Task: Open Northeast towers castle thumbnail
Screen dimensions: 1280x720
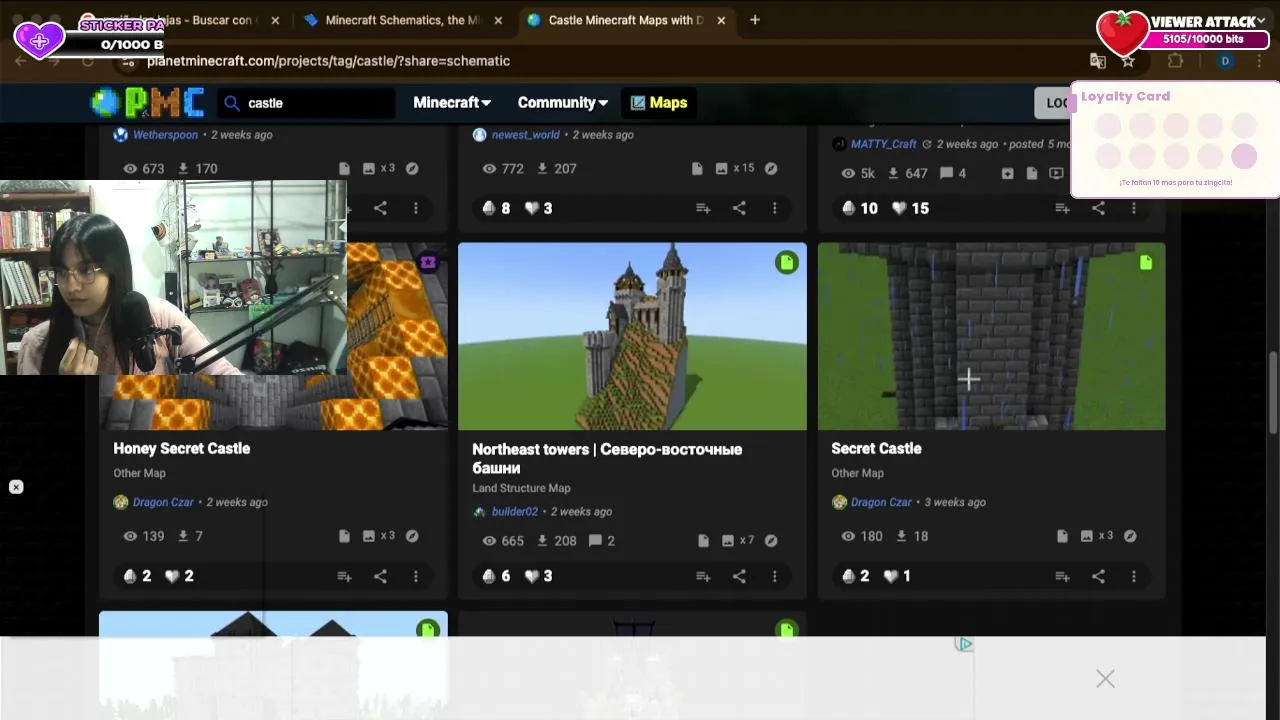Action: pyautogui.click(x=632, y=336)
